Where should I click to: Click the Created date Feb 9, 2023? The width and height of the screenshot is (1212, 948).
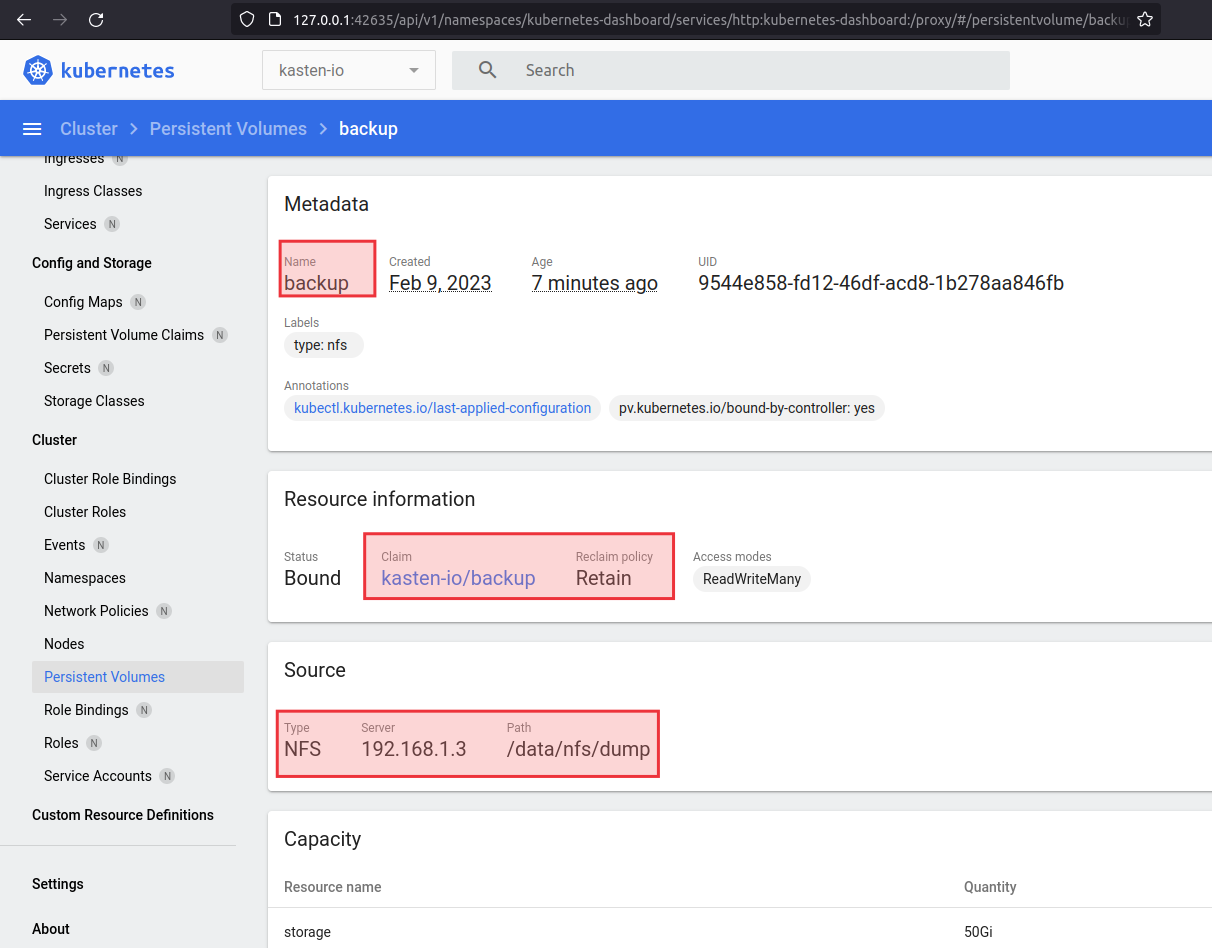click(x=440, y=283)
